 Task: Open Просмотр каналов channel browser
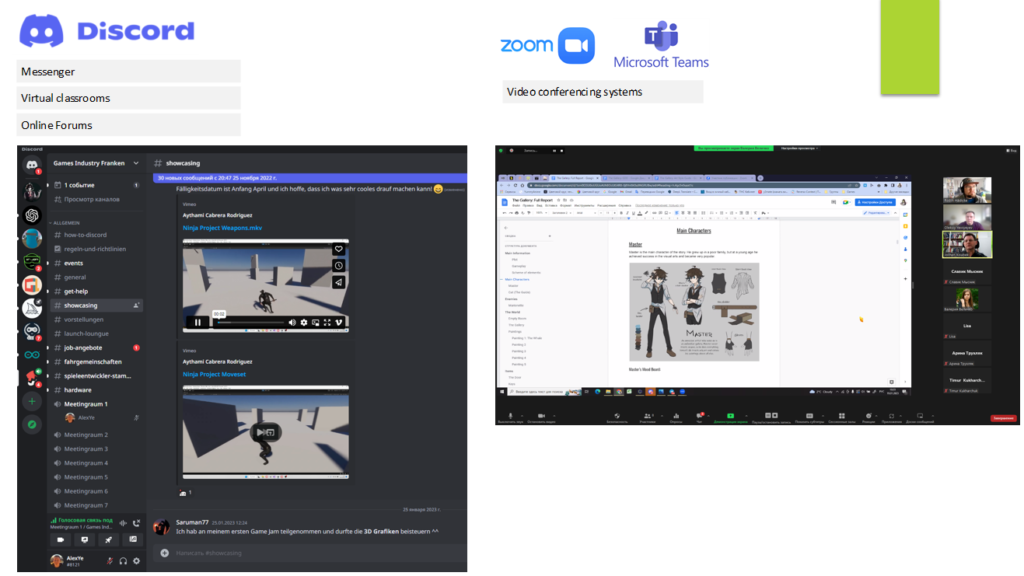click(96, 199)
